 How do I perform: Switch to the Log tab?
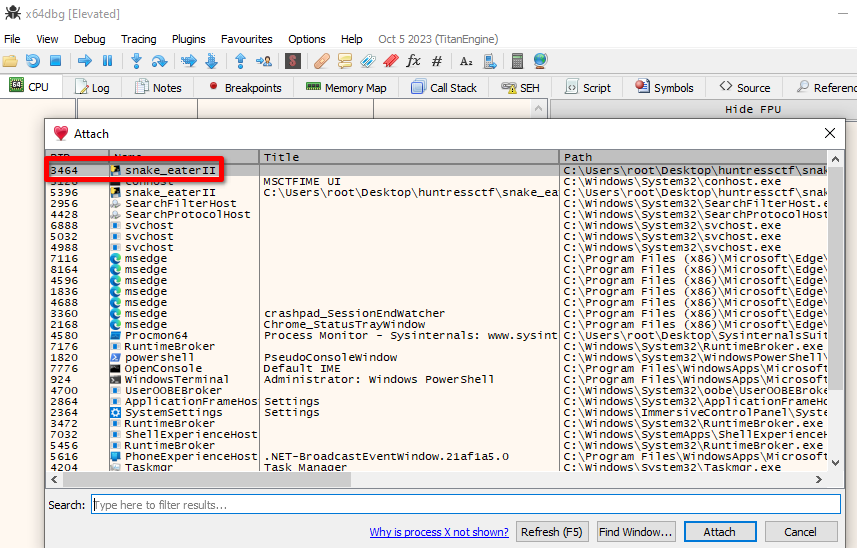click(x=92, y=87)
